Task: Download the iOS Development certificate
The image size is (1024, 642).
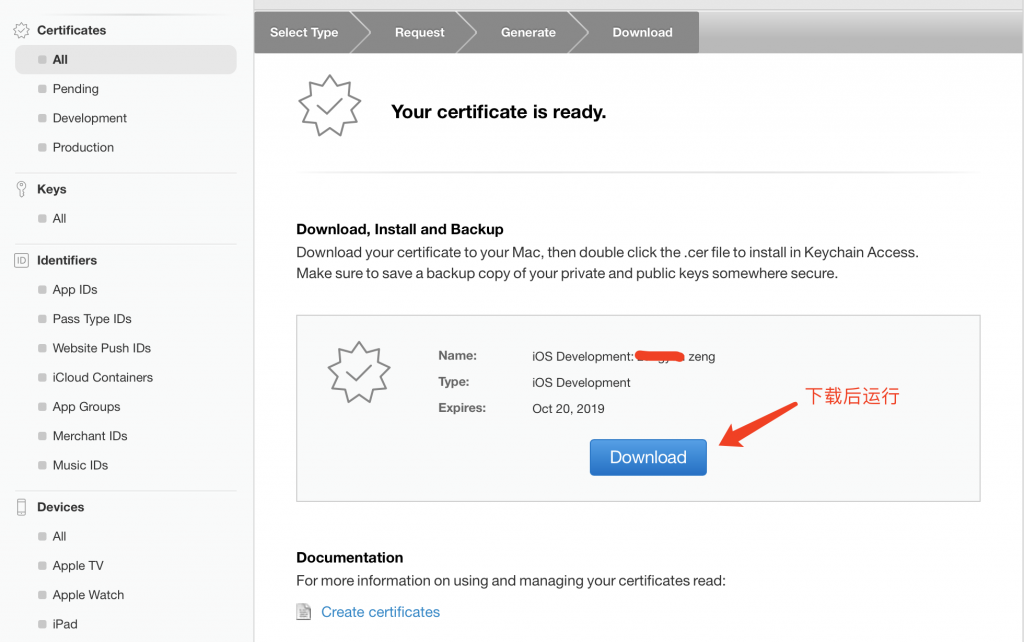Action: (x=648, y=457)
